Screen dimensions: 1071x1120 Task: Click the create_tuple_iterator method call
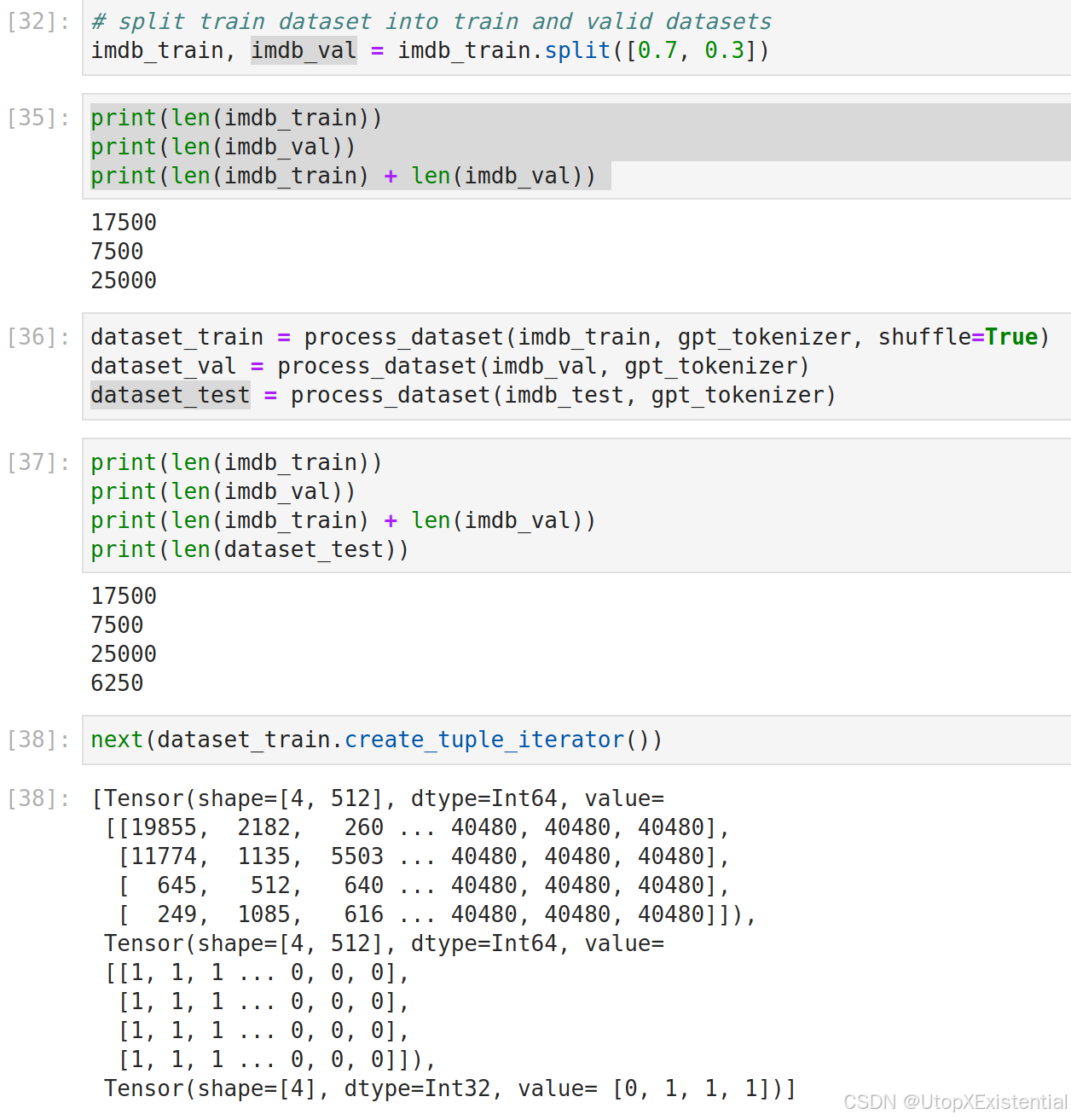[x=484, y=740]
